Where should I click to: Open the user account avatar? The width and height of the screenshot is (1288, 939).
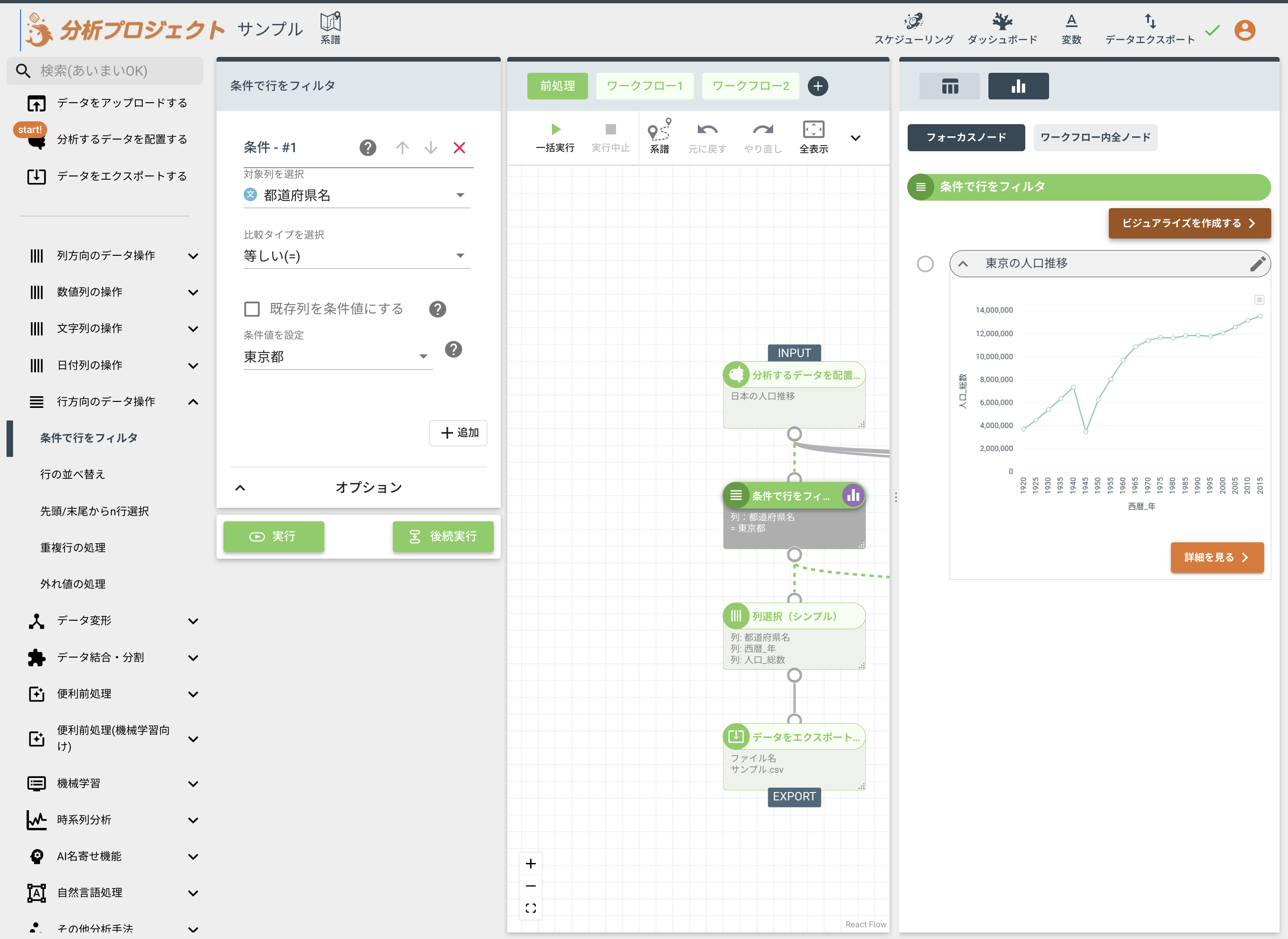coord(1244,30)
